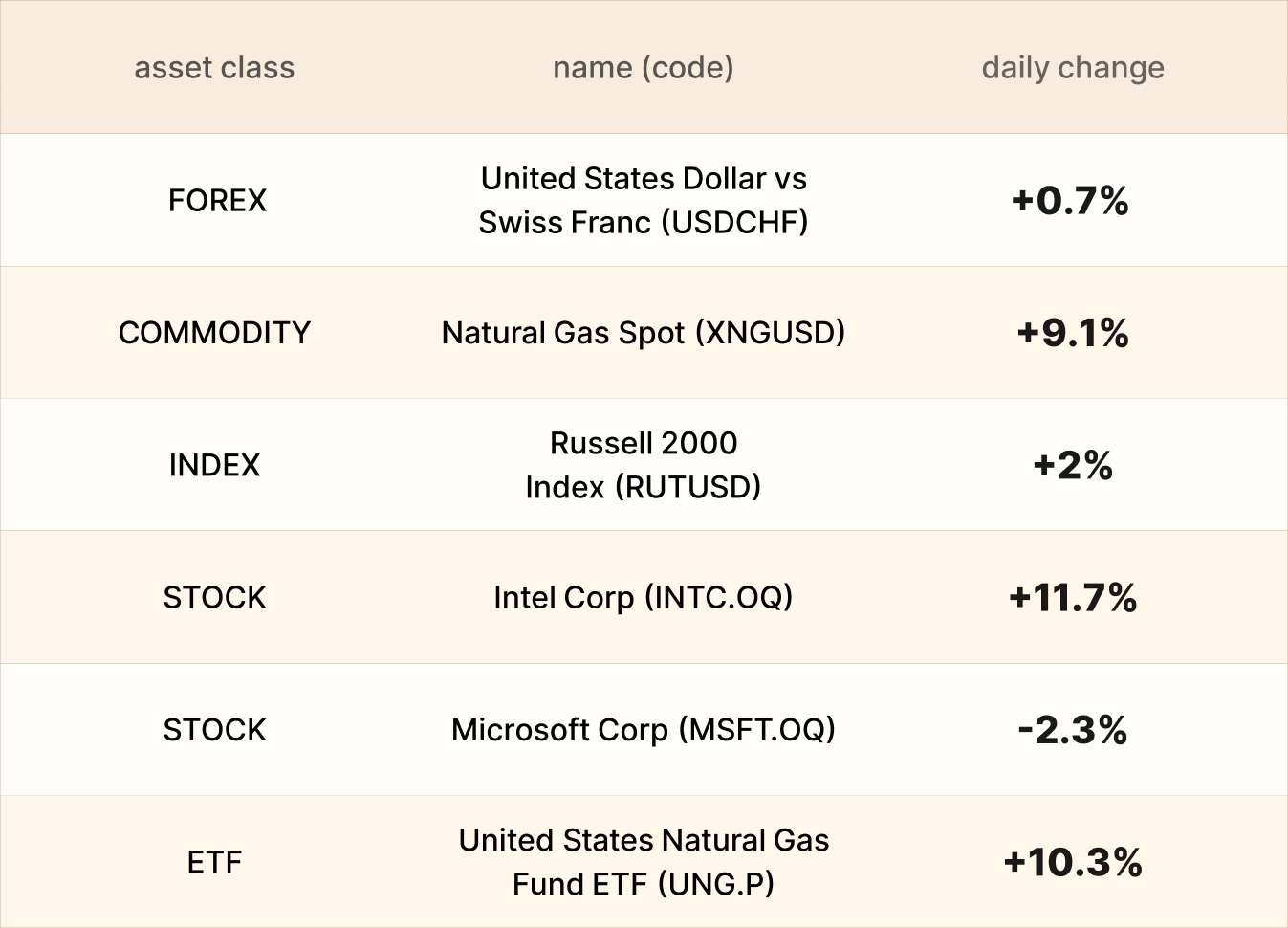This screenshot has height=928, width=1288.
Task: Select the FOREX asset class cell
Action: pyautogui.click(x=217, y=200)
